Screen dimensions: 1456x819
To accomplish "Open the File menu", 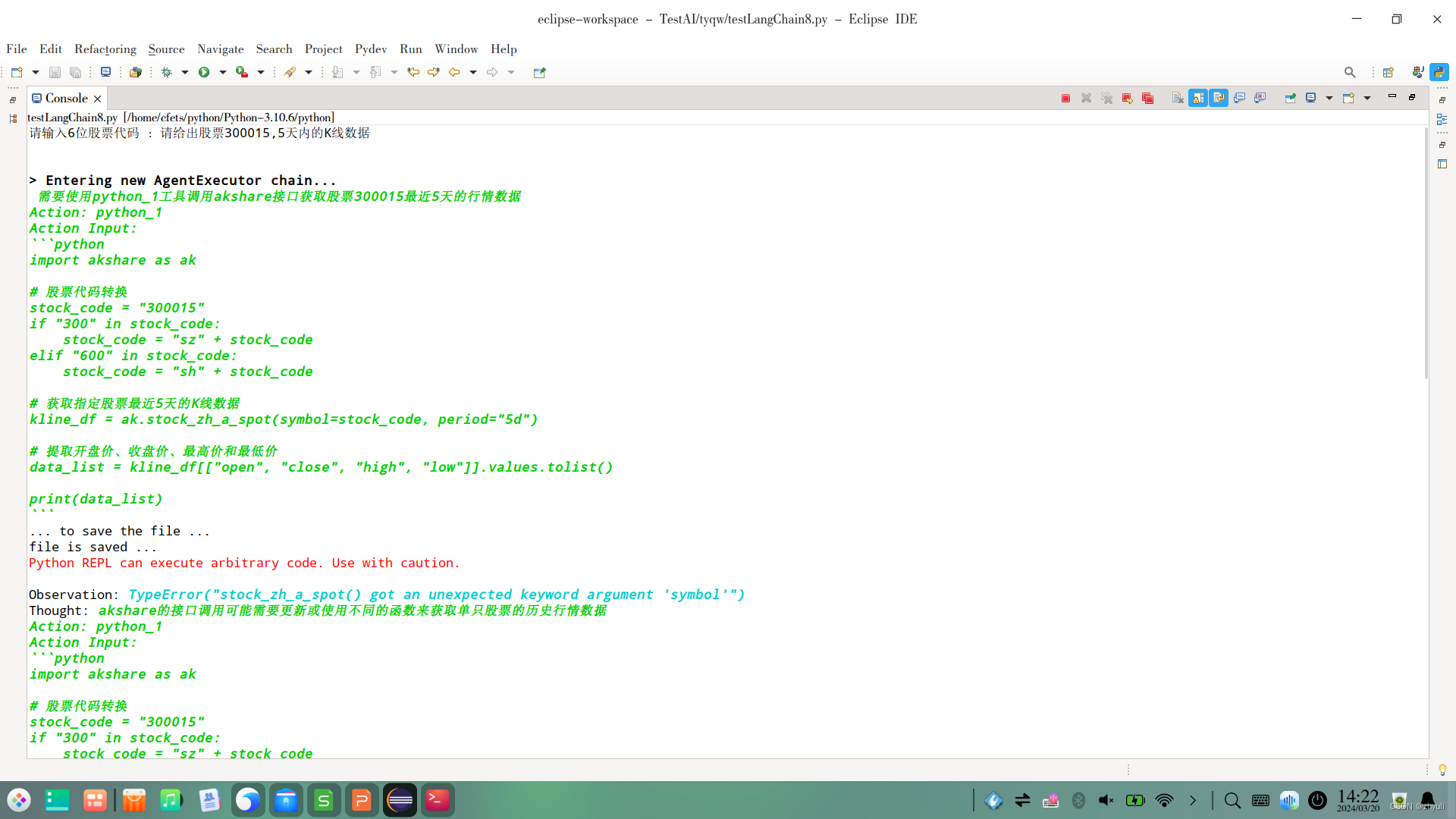I will [17, 49].
